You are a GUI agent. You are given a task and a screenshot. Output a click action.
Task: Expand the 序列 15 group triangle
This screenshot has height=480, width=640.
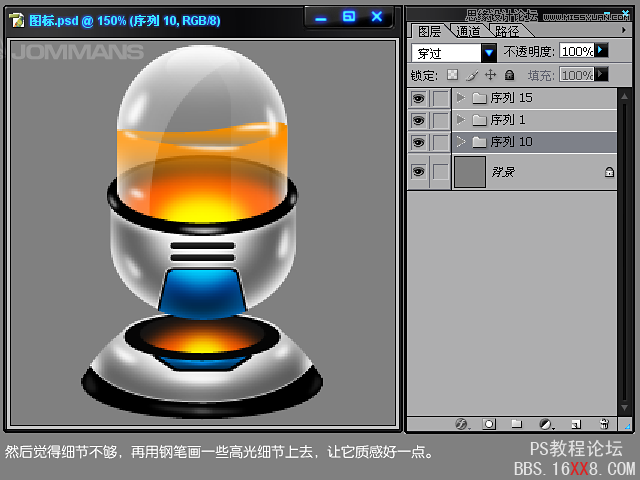tap(460, 98)
